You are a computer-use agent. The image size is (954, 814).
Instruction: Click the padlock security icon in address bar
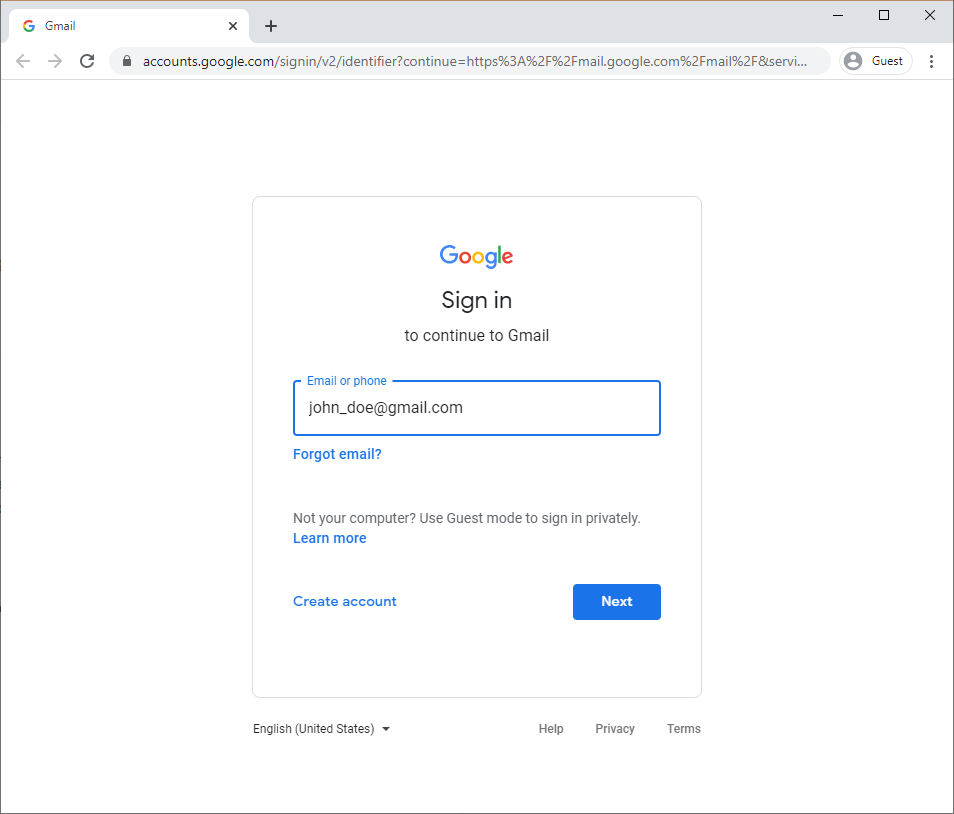[126, 60]
